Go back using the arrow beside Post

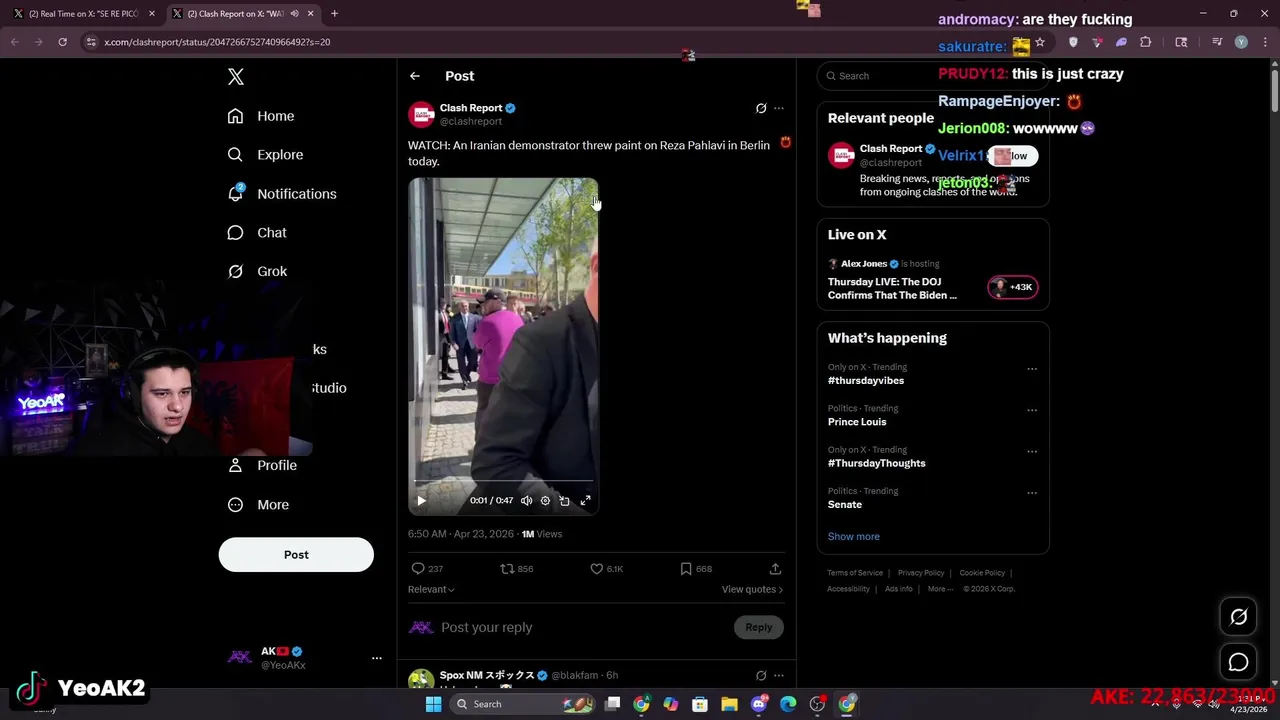pyautogui.click(x=415, y=76)
